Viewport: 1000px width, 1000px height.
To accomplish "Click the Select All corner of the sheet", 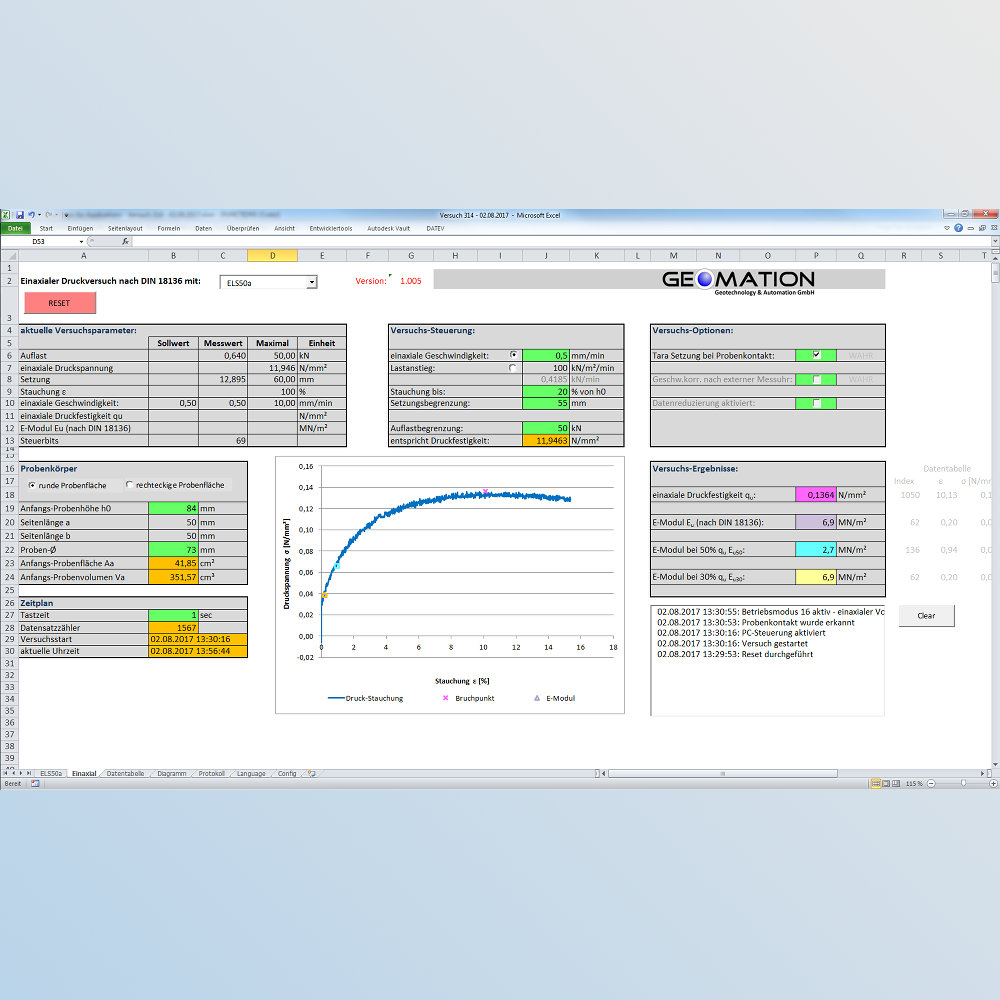I will coord(9,256).
